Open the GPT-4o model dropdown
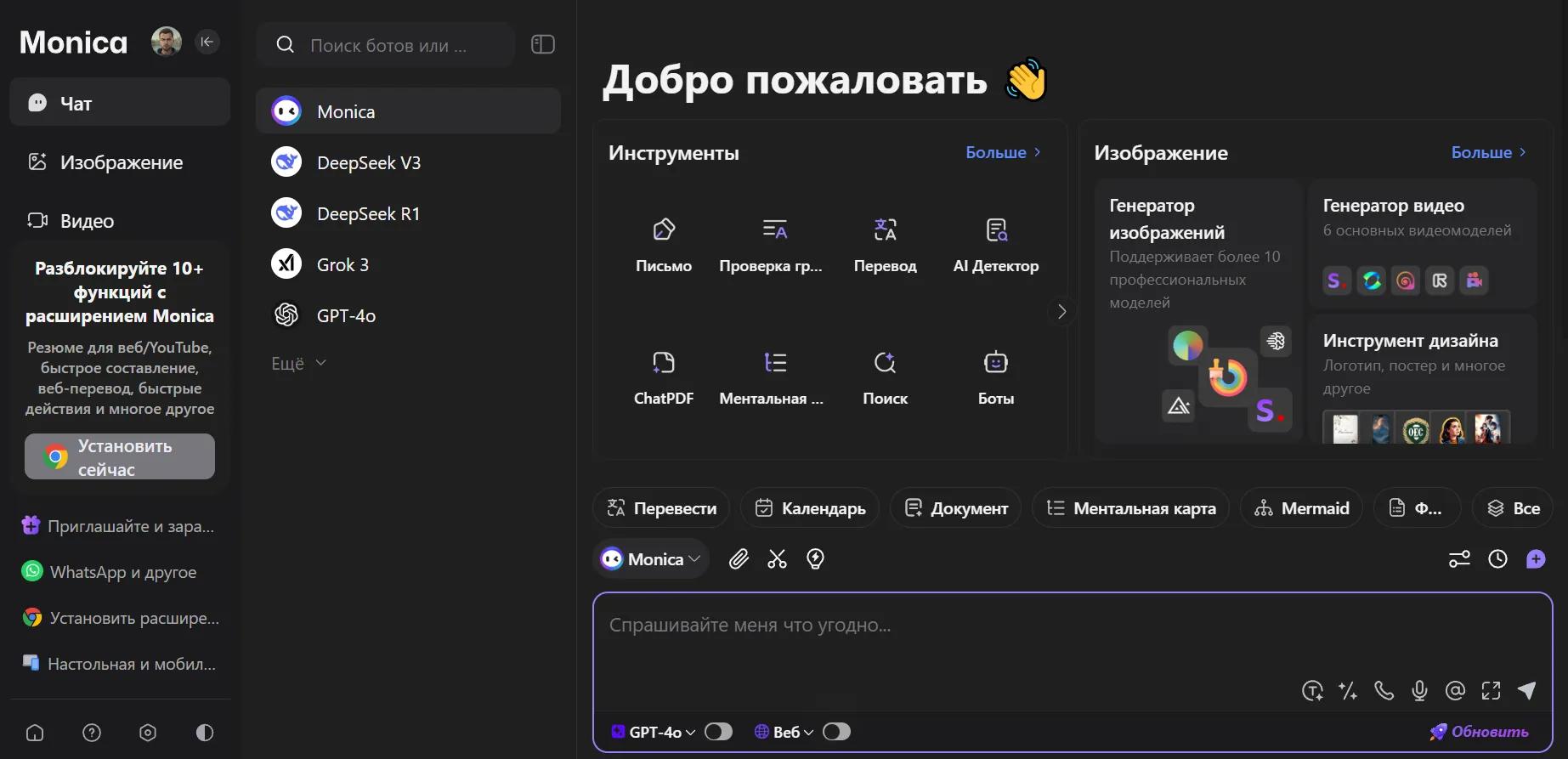Image resolution: width=1568 pixels, height=759 pixels. tap(654, 732)
